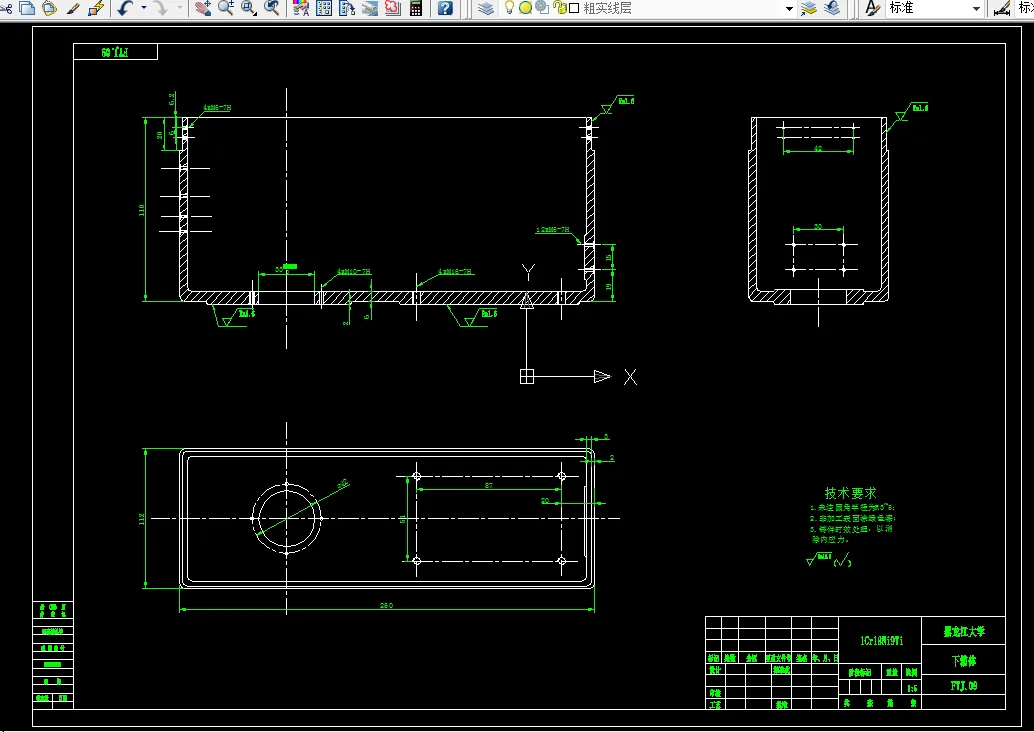Click the layer color swatch square
Viewport: 1034px width, 732px height.
coord(574,8)
